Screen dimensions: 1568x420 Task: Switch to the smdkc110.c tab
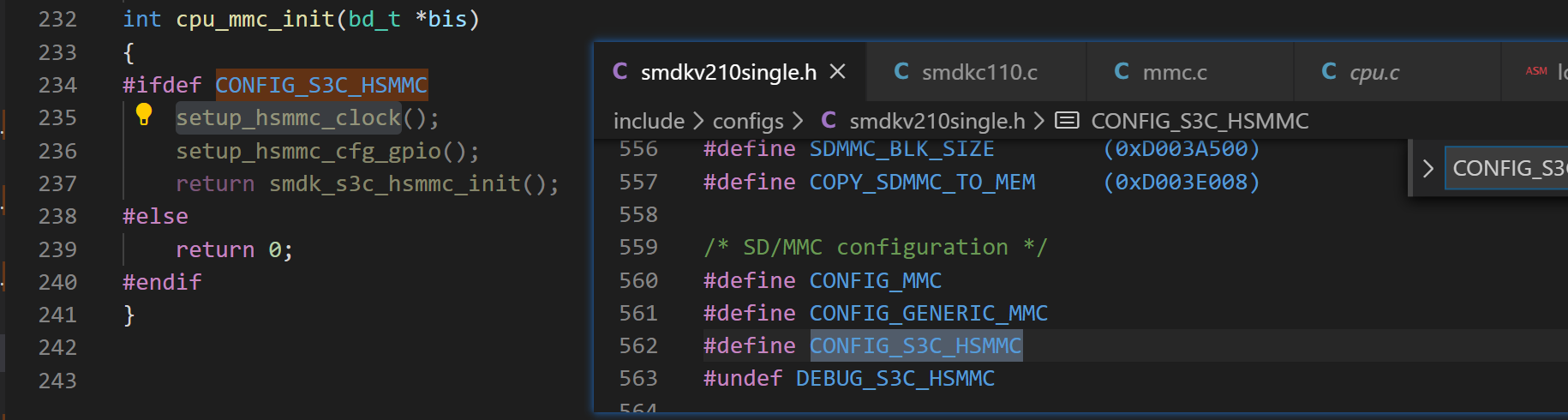tap(979, 73)
